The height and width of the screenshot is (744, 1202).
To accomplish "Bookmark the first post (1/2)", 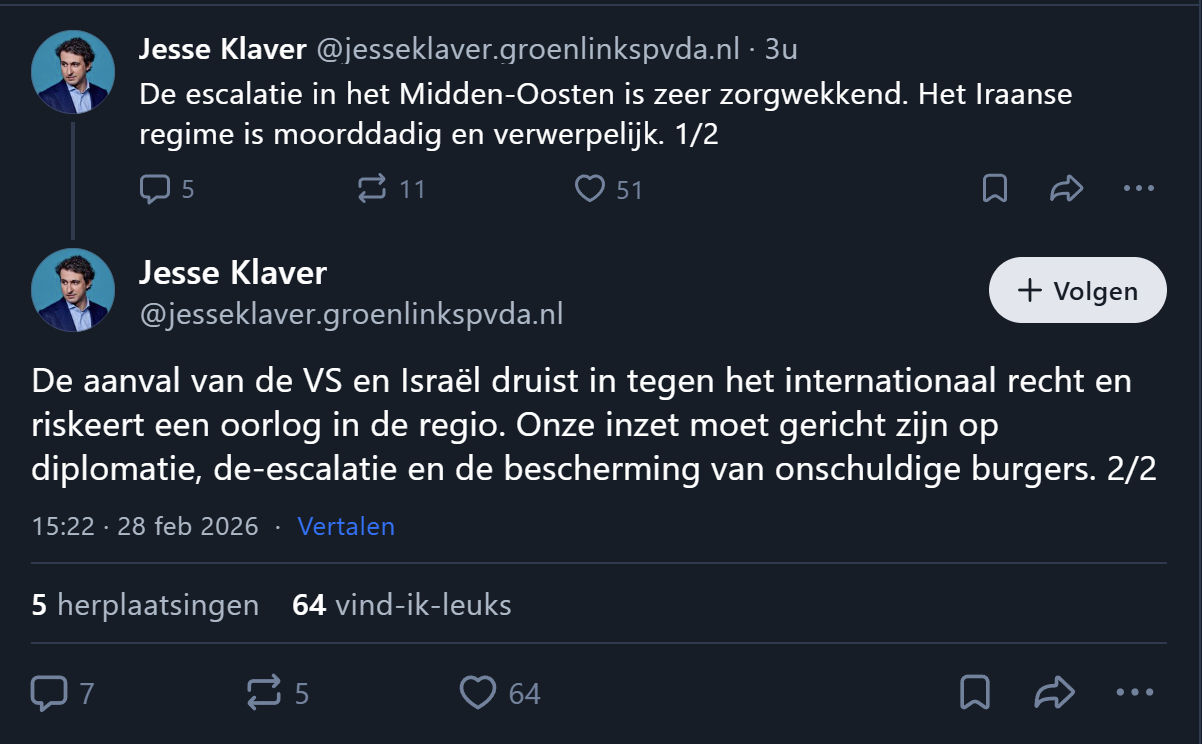I will coord(995,189).
